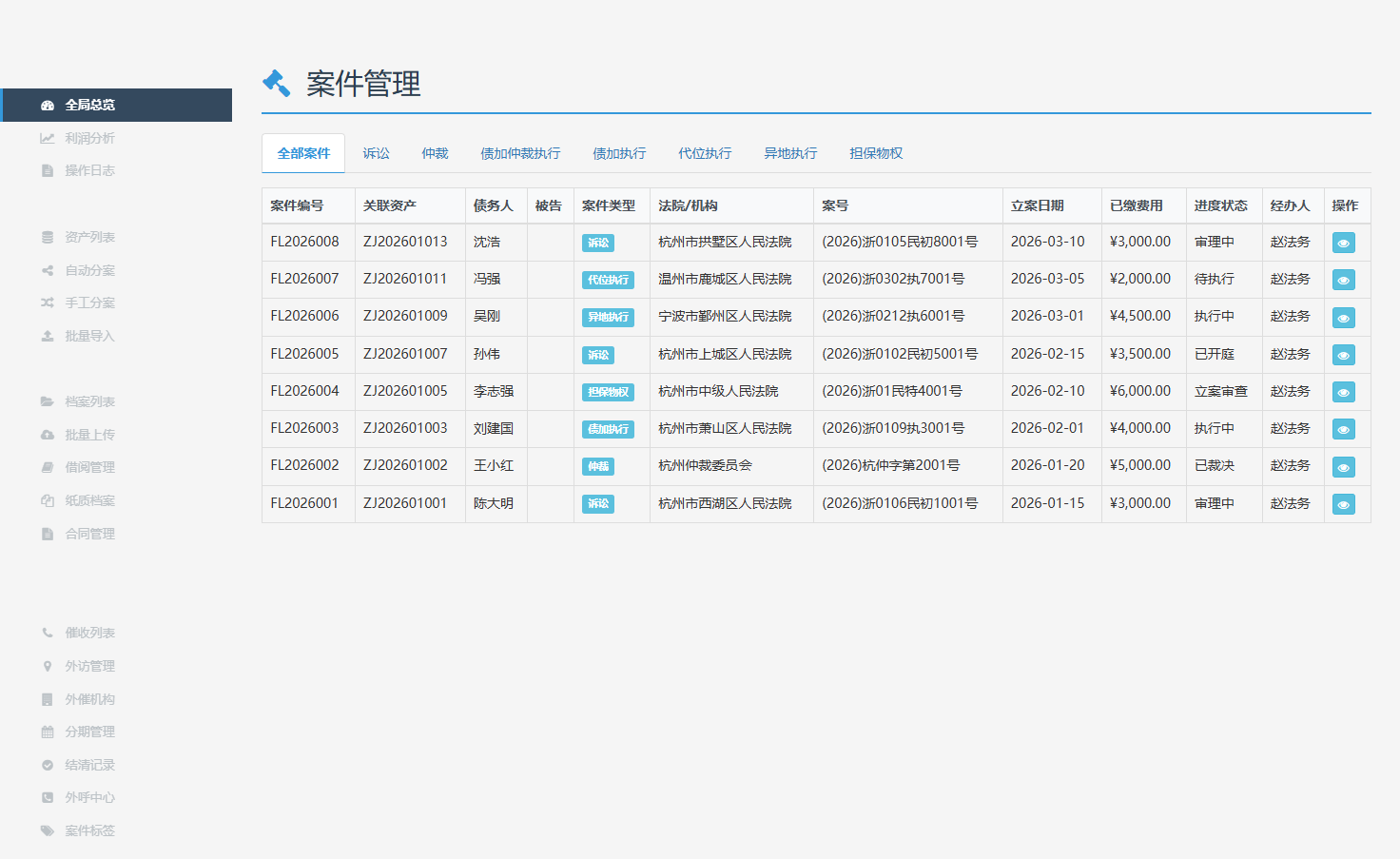Click the 操作日志 document icon
This screenshot has width=1400, height=859.
tap(48, 171)
